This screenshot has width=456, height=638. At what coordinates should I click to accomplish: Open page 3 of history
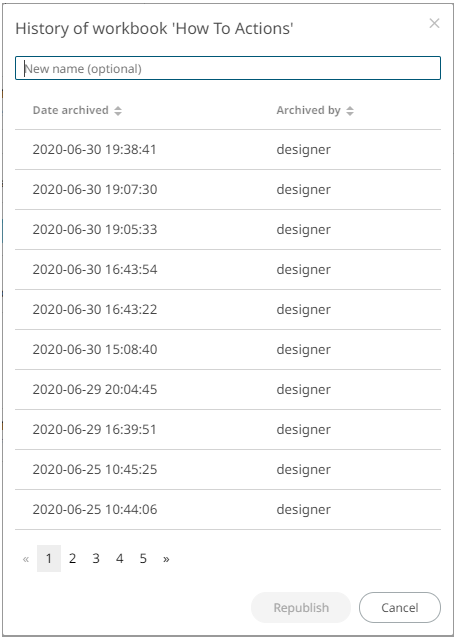tap(96, 559)
